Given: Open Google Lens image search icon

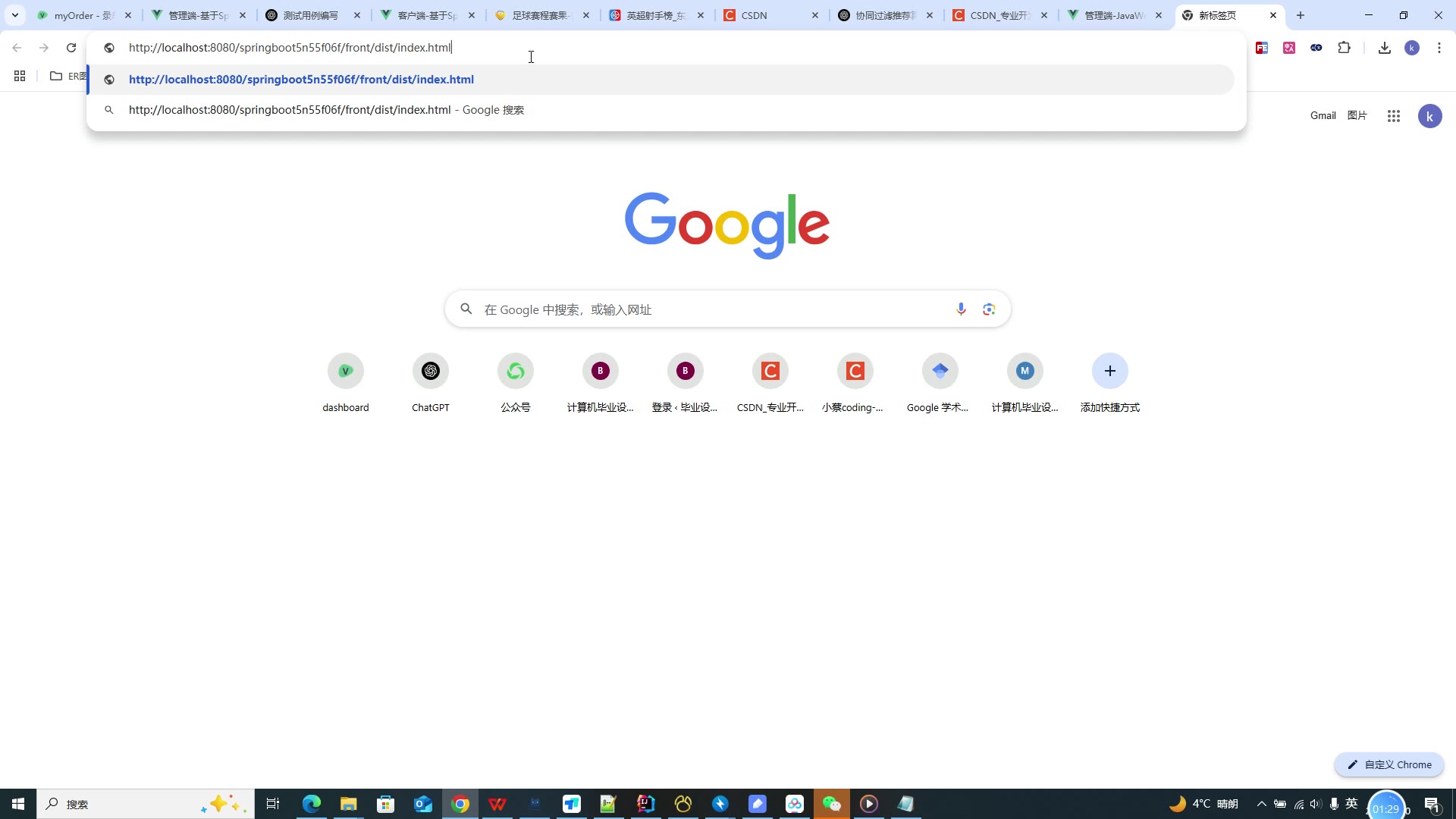Looking at the screenshot, I should 989,309.
